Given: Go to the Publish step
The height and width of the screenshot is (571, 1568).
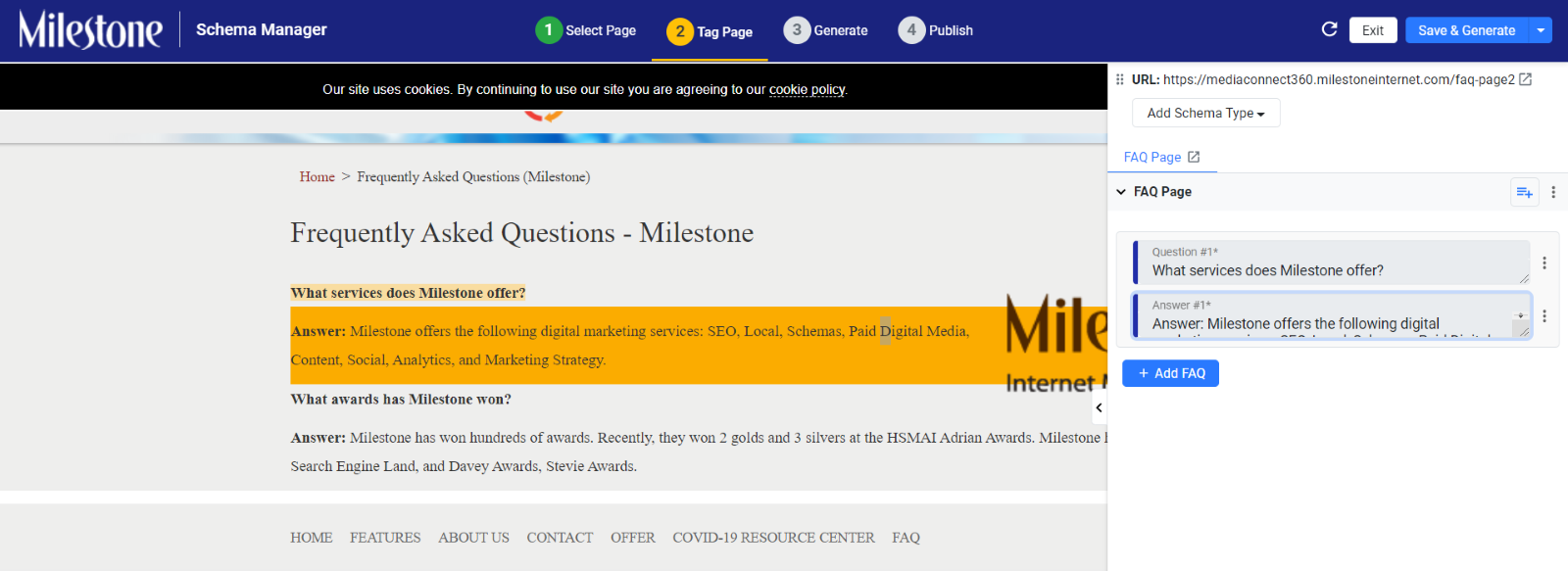Looking at the screenshot, I should [x=936, y=30].
